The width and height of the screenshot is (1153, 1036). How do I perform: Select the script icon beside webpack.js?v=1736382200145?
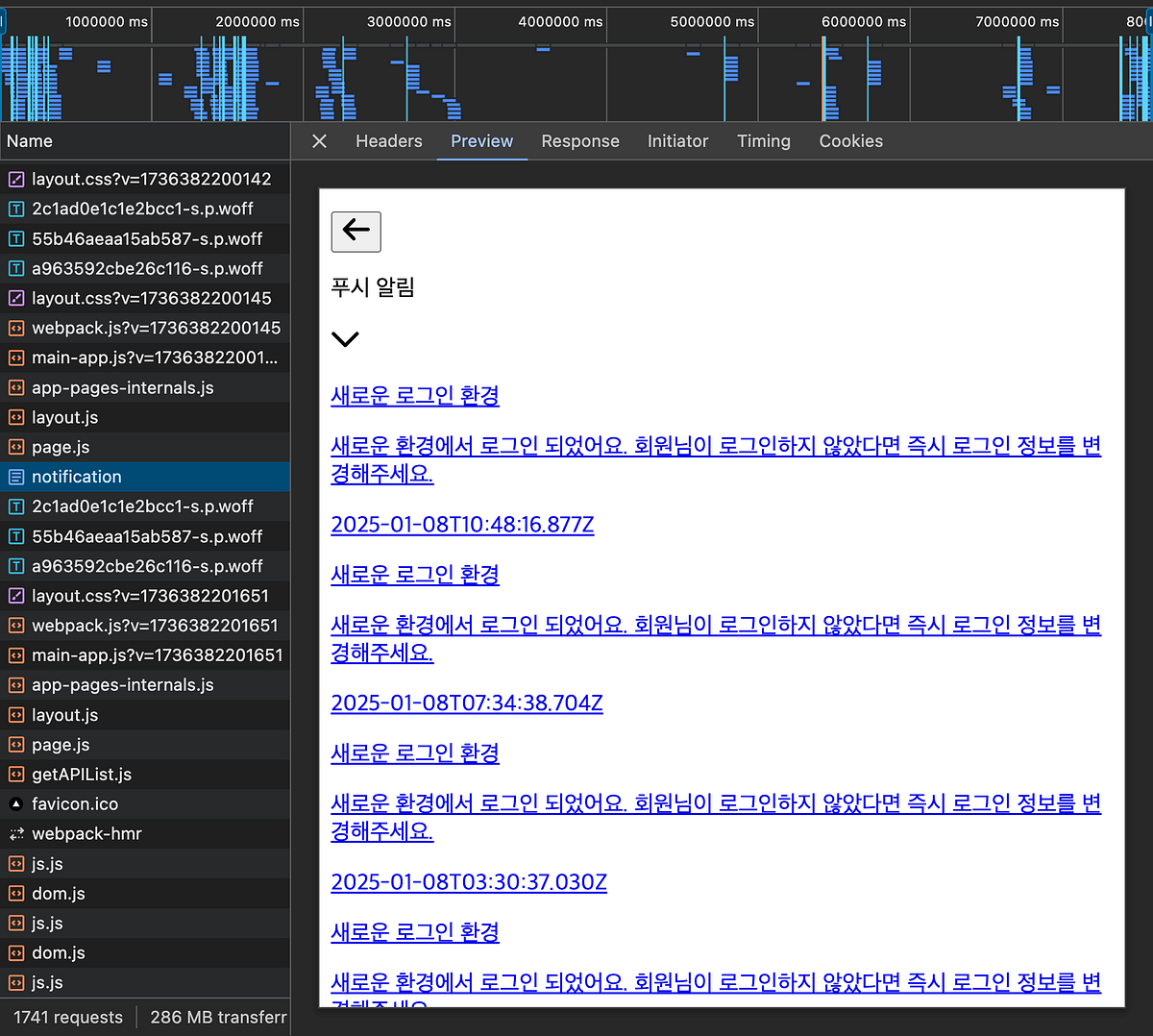point(15,328)
